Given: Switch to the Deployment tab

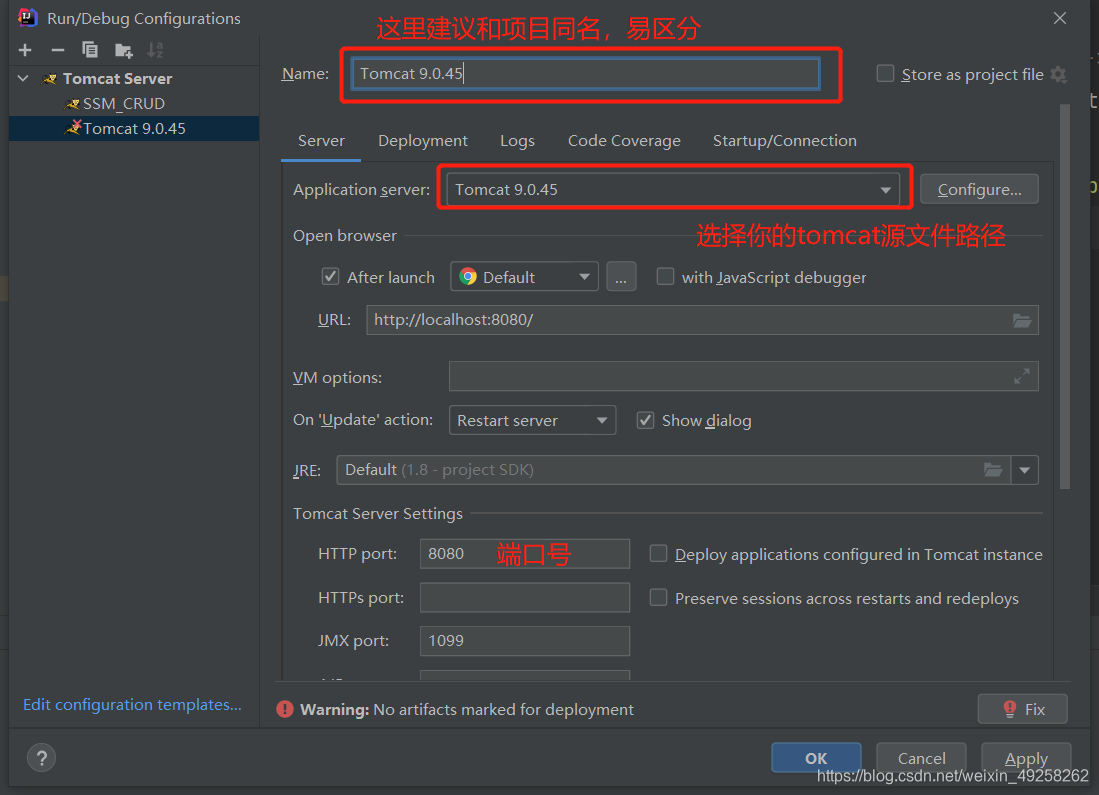Looking at the screenshot, I should (x=423, y=141).
